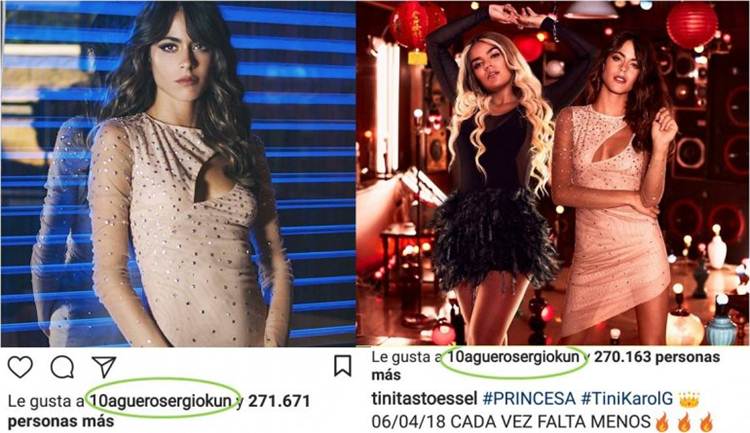
Task: Open 10aguerosergiokun profile under left photo
Action: [x=161, y=401]
